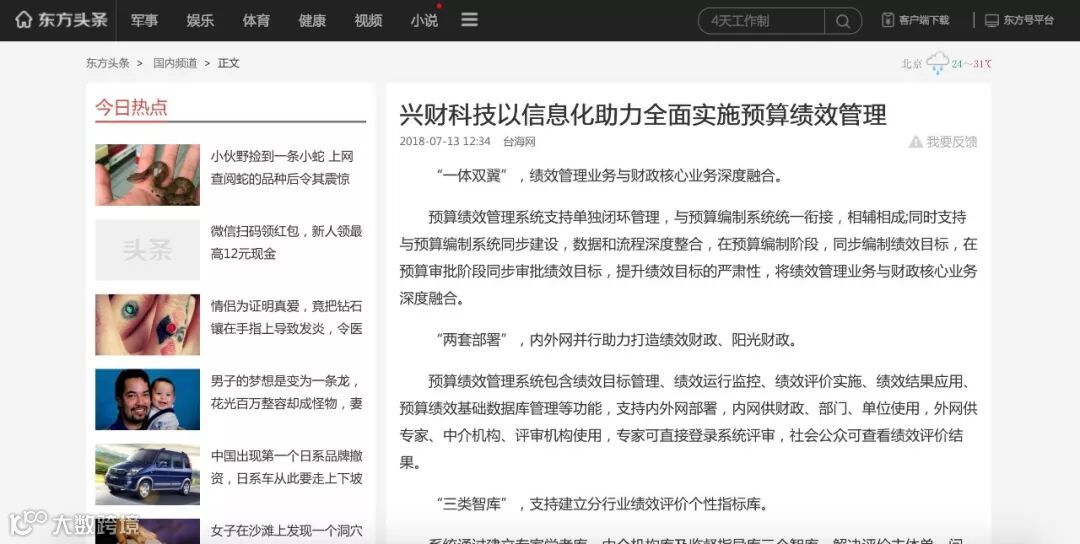Open headline 情侣为证明真爱
Viewport: 1080px width, 544px height.
287,317
